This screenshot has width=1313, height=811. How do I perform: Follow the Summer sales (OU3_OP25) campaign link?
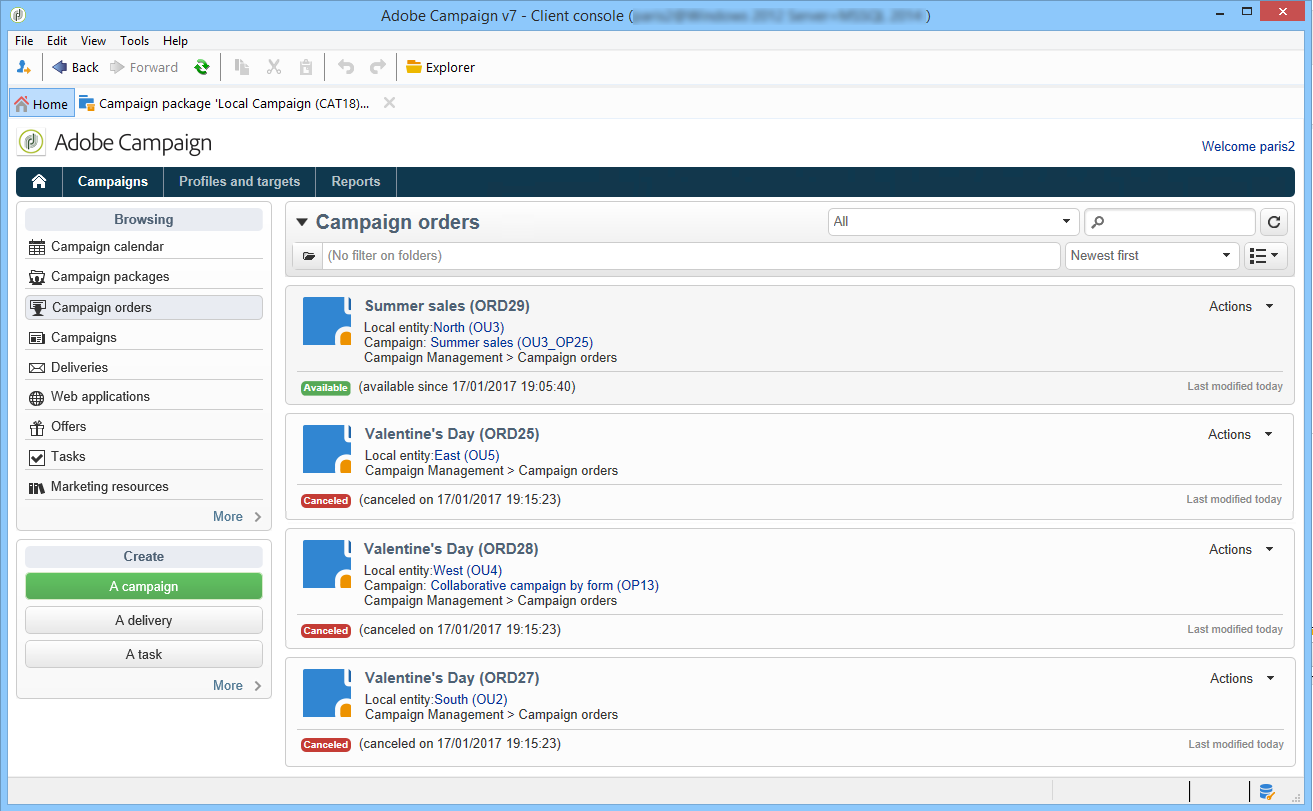click(512, 342)
